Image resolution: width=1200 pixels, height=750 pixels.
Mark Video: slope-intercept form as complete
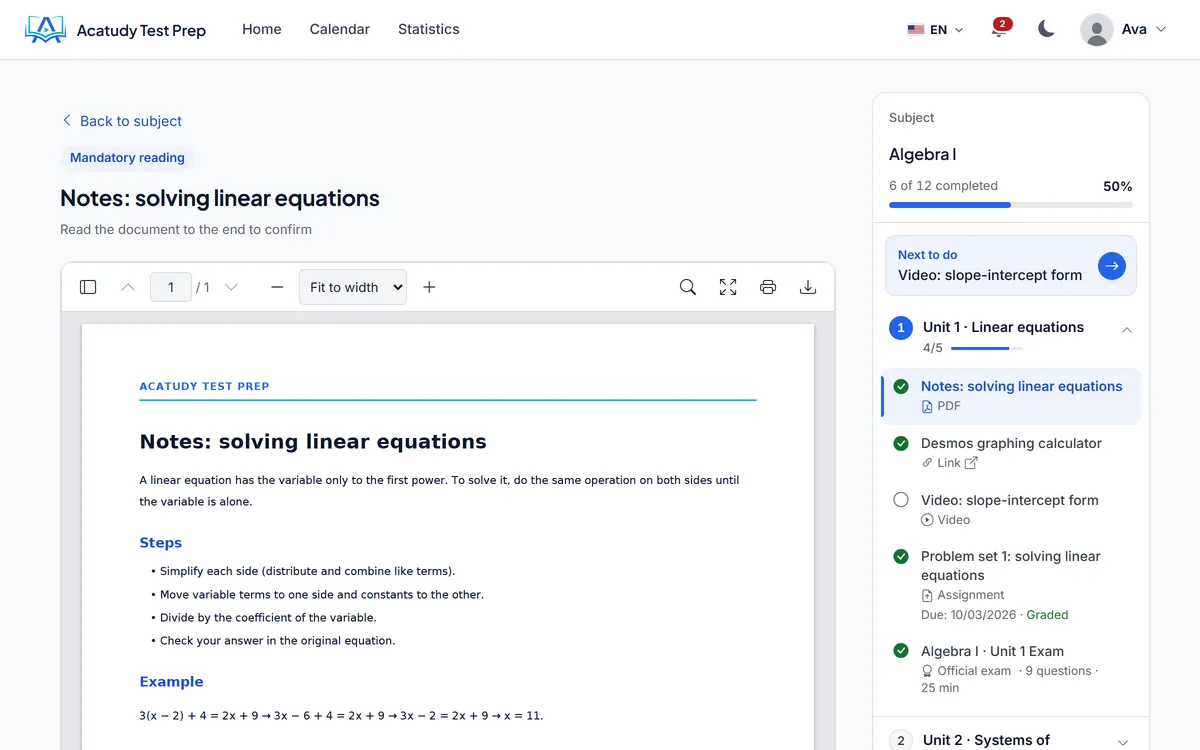[901, 500]
